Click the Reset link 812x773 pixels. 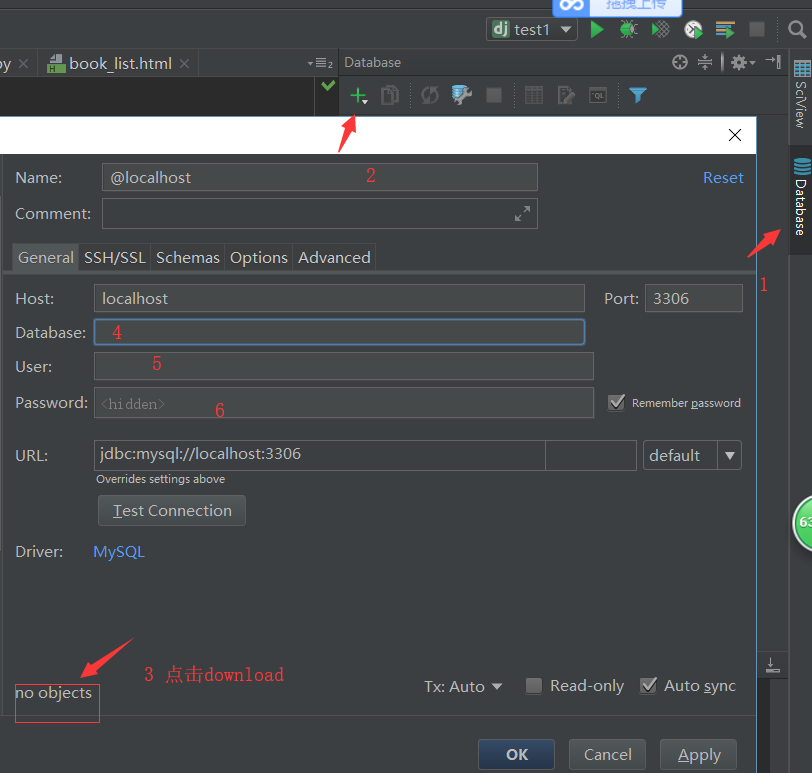pos(722,177)
